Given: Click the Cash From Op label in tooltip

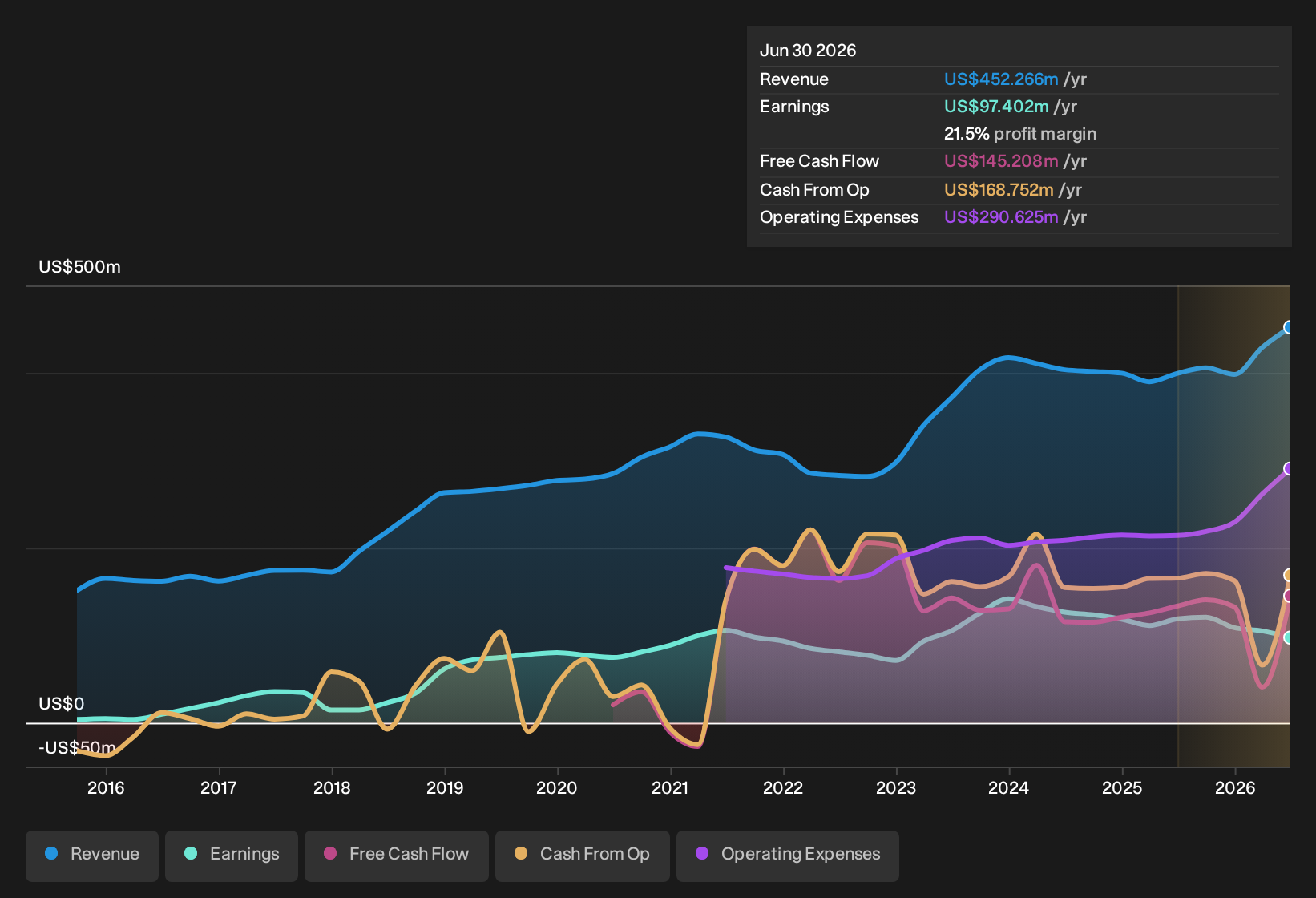Looking at the screenshot, I should (814, 190).
